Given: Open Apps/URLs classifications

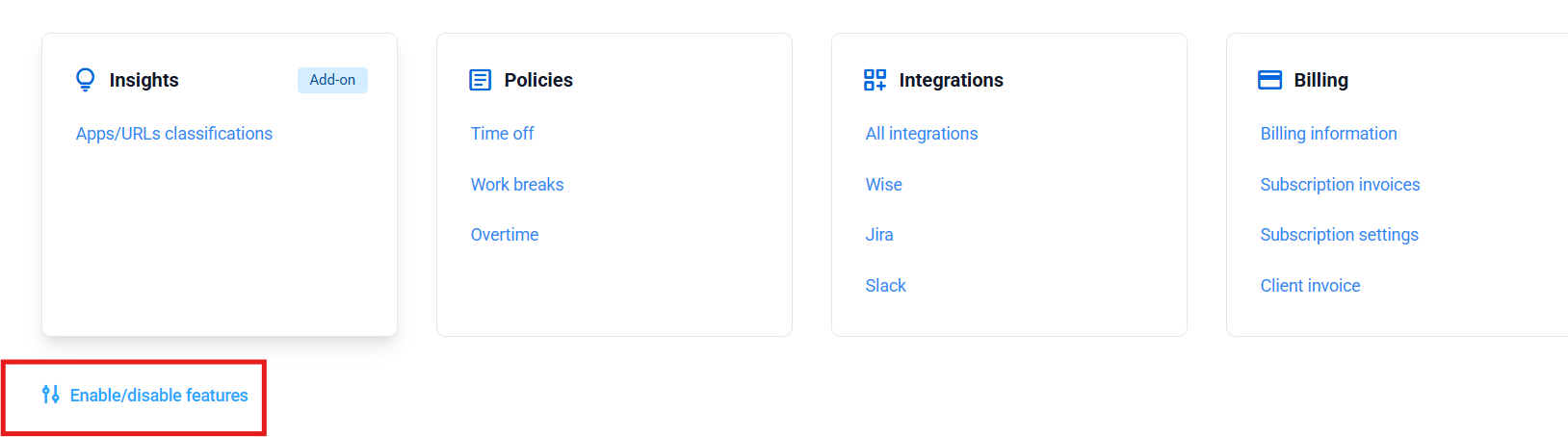Looking at the screenshot, I should coord(174,134).
